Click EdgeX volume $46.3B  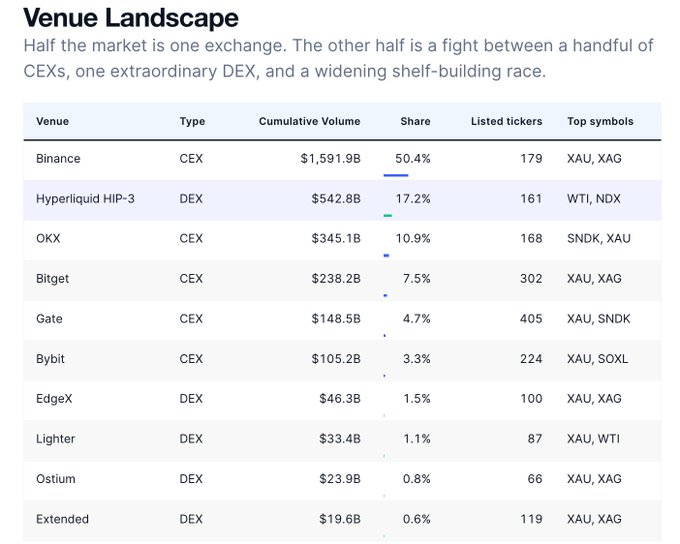point(340,399)
